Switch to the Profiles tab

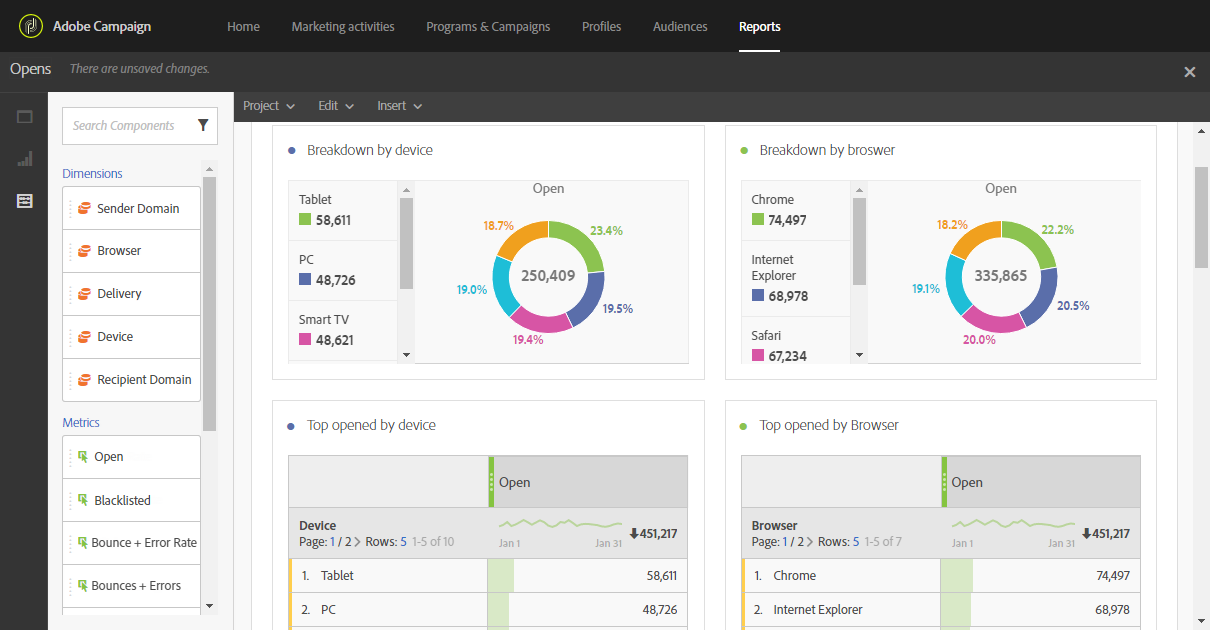(x=601, y=27)
